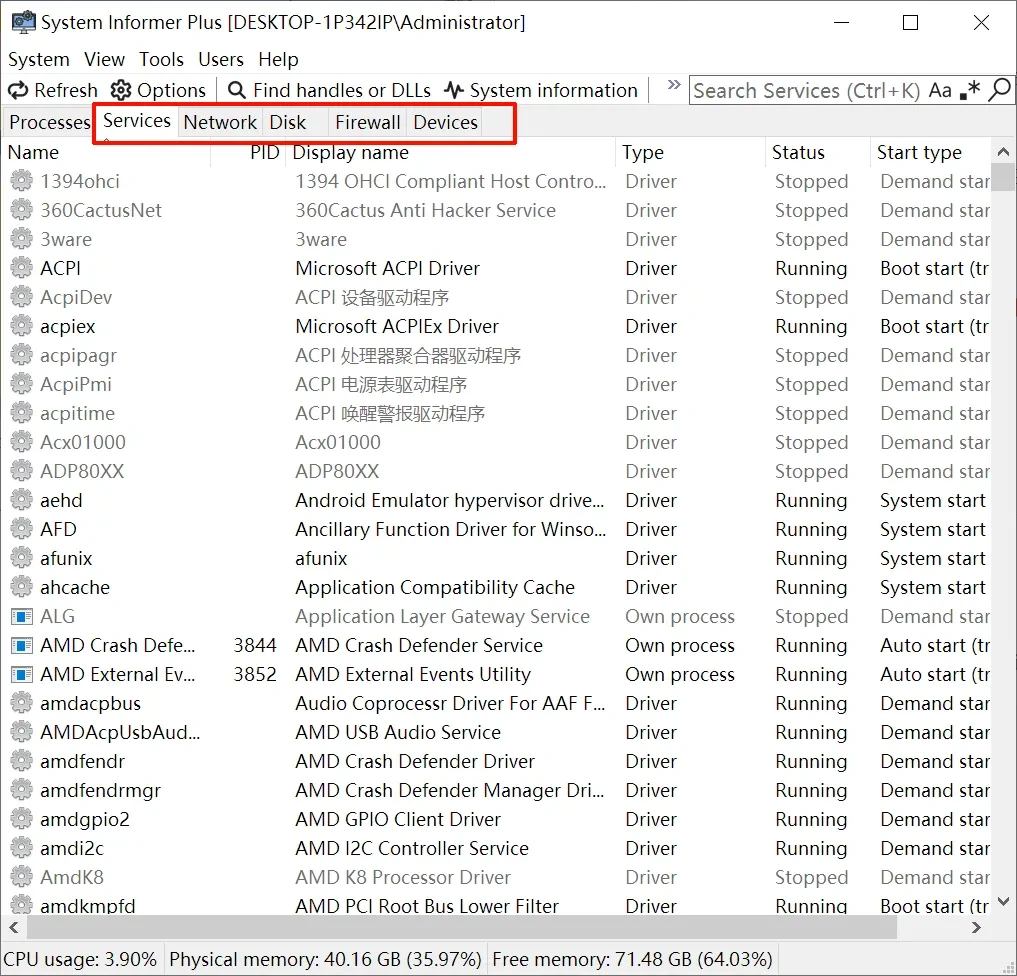Click the vertical scrollbar down arrow

tap(1003, 901)
